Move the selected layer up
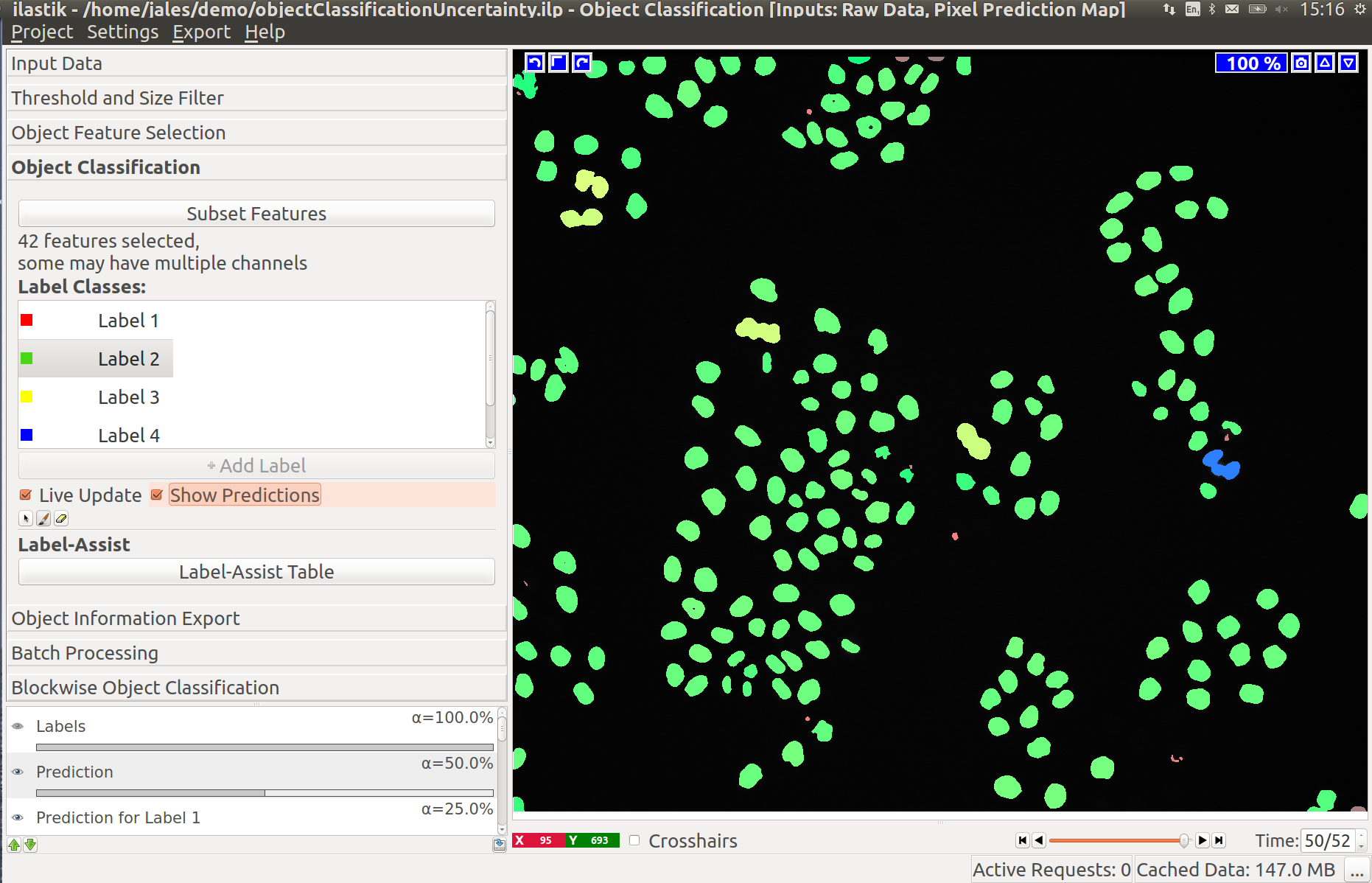This screenshot has width=1372, height=883. click(14, 845)
